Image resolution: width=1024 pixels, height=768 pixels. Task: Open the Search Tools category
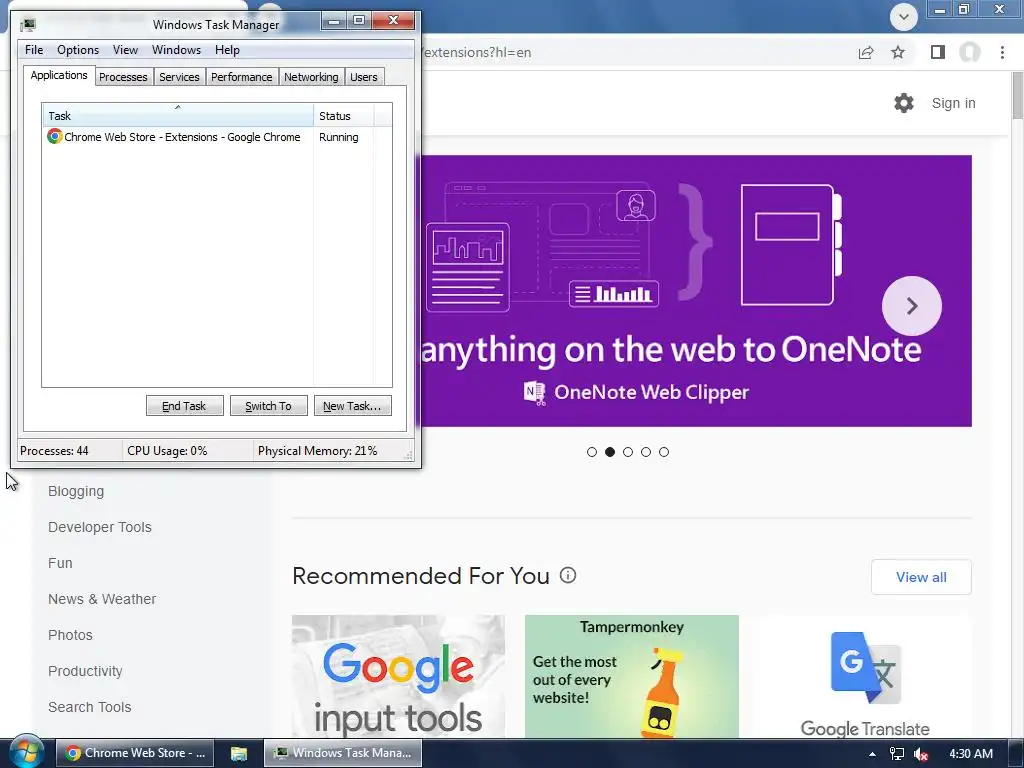[89, 707]
